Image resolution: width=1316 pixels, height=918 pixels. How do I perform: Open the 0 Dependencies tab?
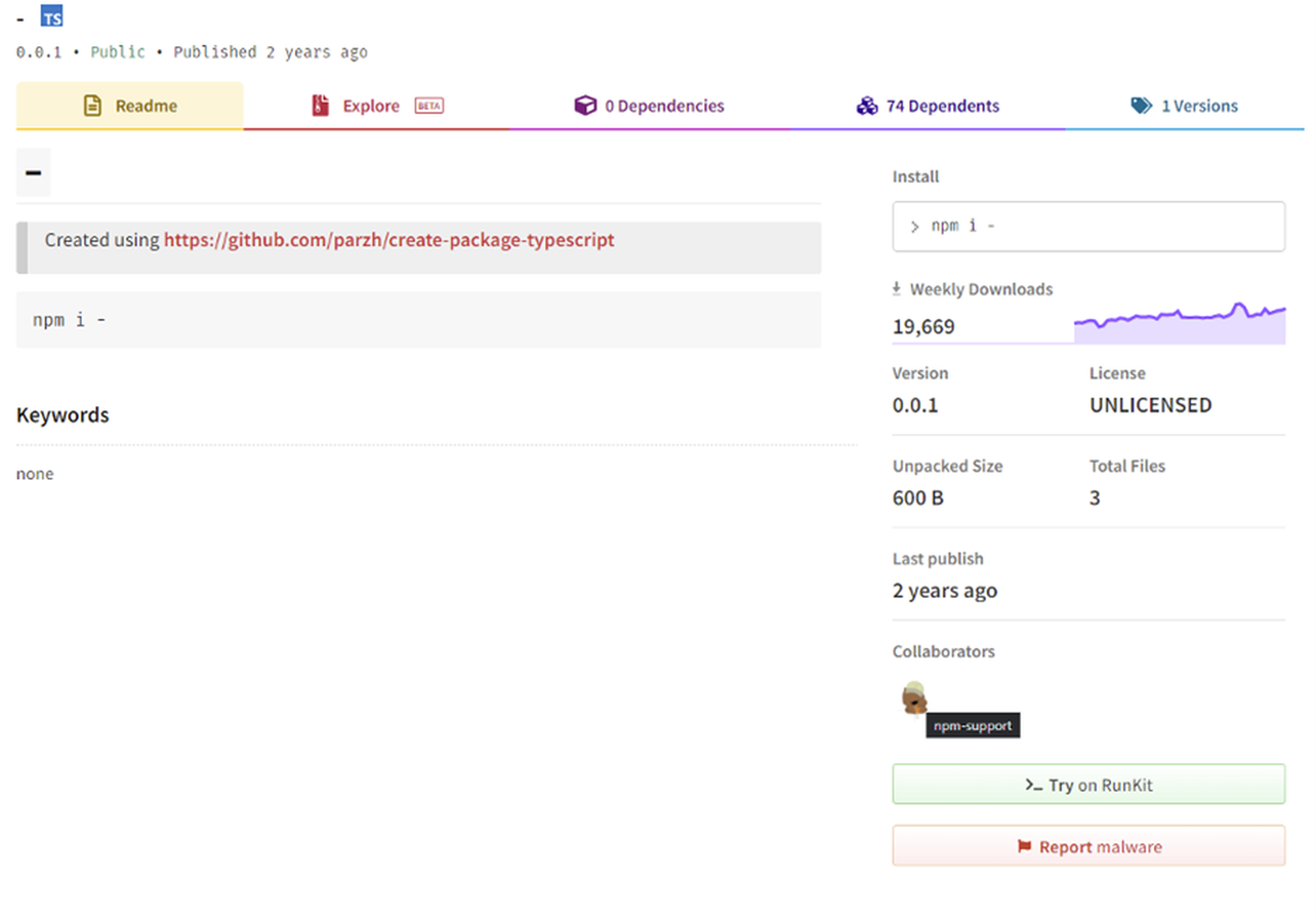649,106
